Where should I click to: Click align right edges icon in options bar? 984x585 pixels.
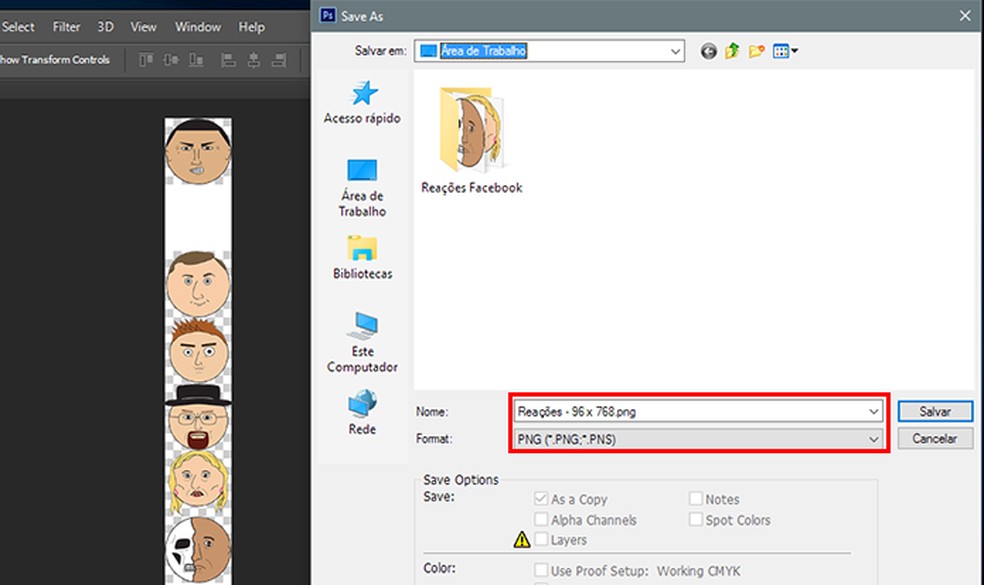tap(279, 60)
